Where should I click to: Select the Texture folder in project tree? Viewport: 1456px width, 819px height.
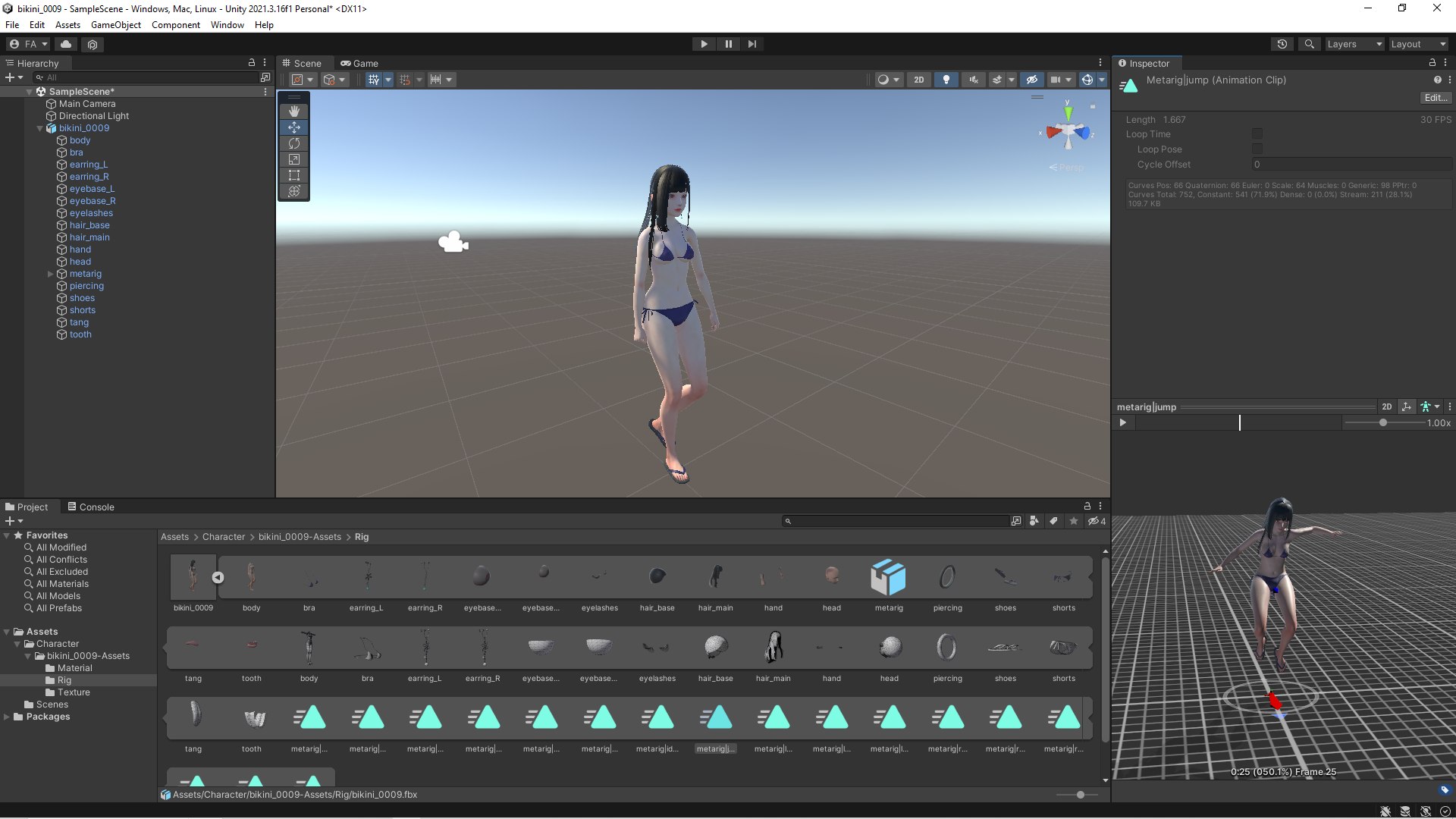[x=74, y=692]
